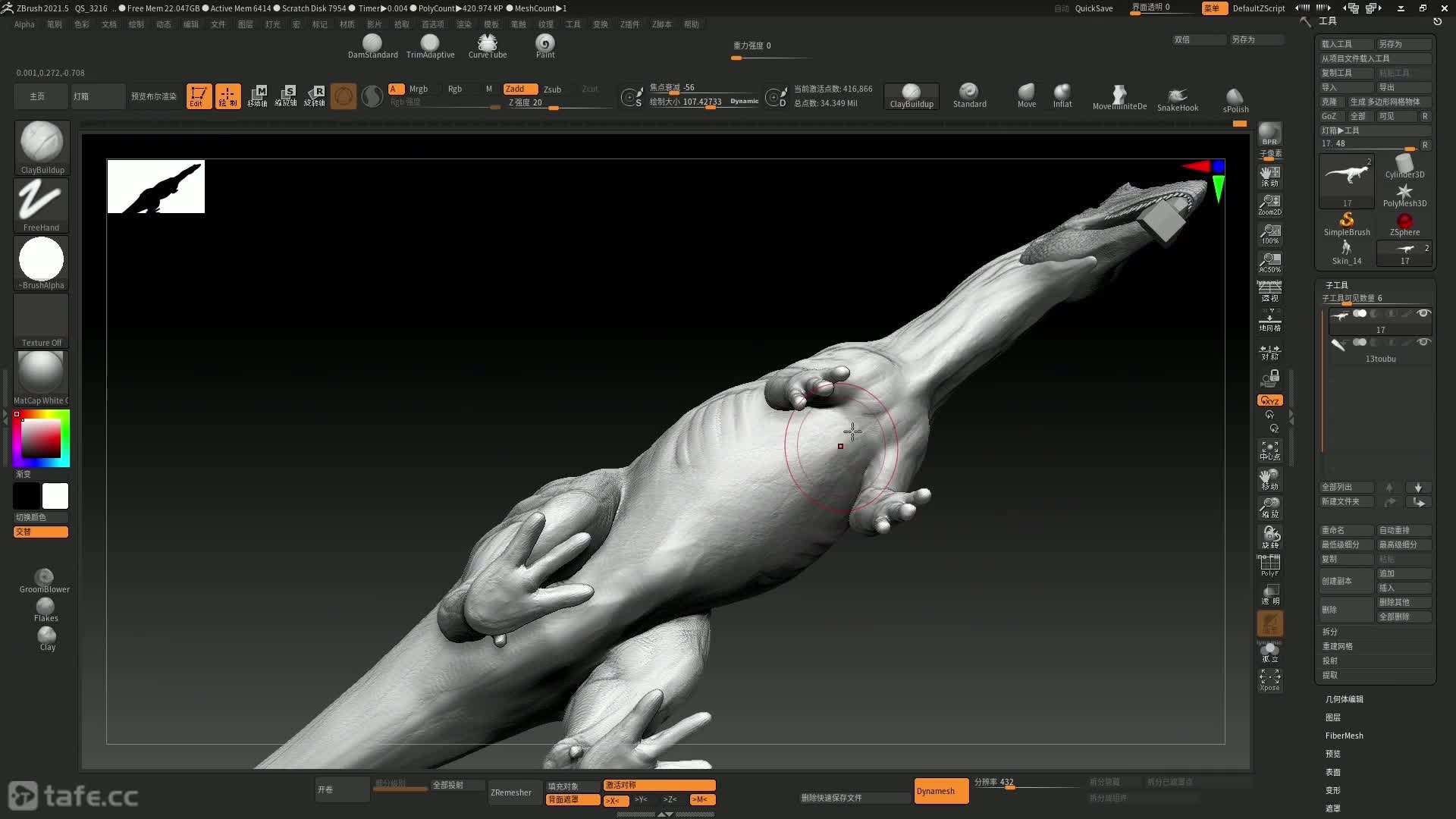Toggle >X< symmetry axis
Image resolution: width=1456 pixels, height=819 pixels.
pos(614,800)
